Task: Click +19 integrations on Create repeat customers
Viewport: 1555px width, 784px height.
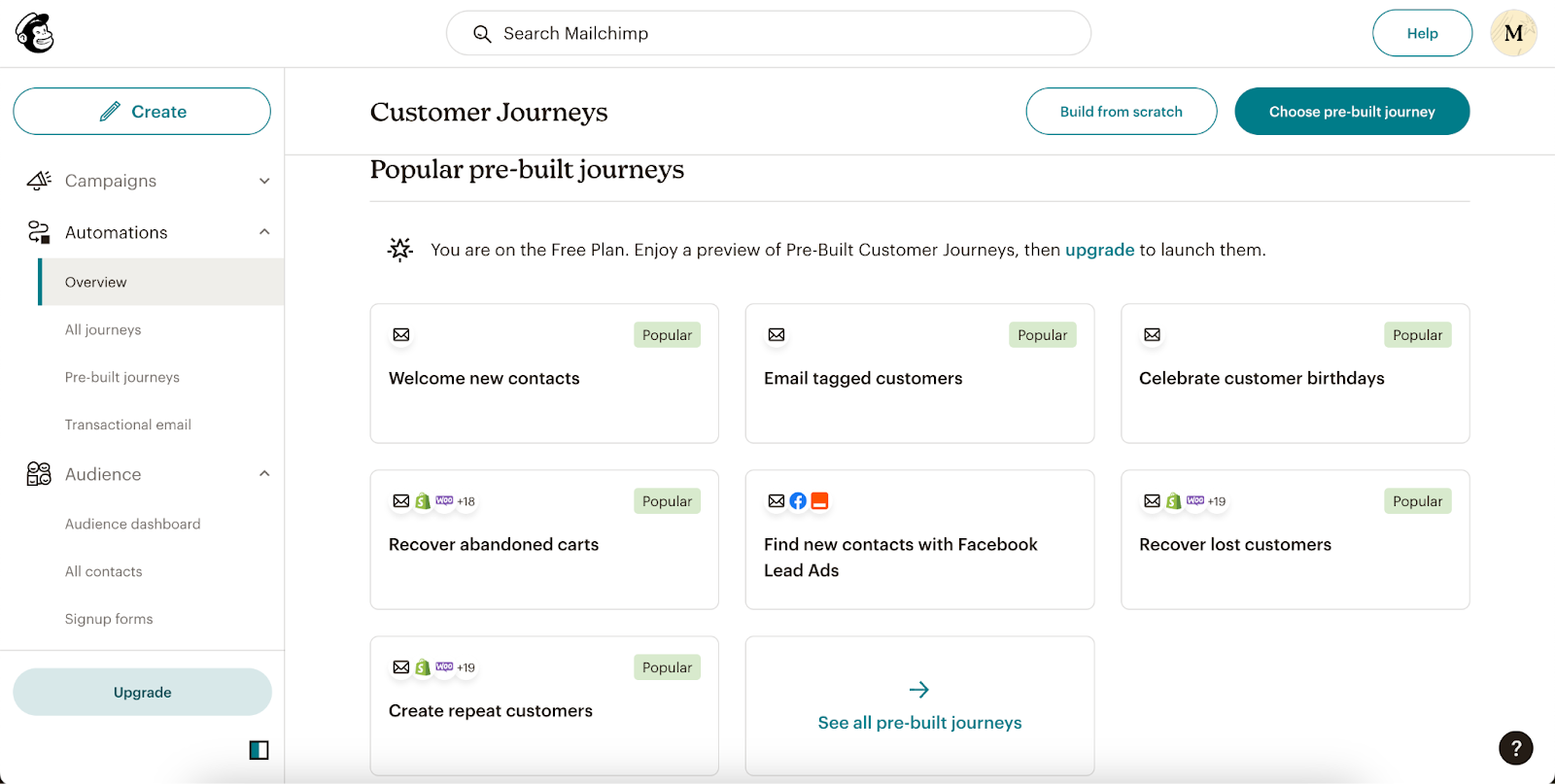Action: (x=466, y=667)
